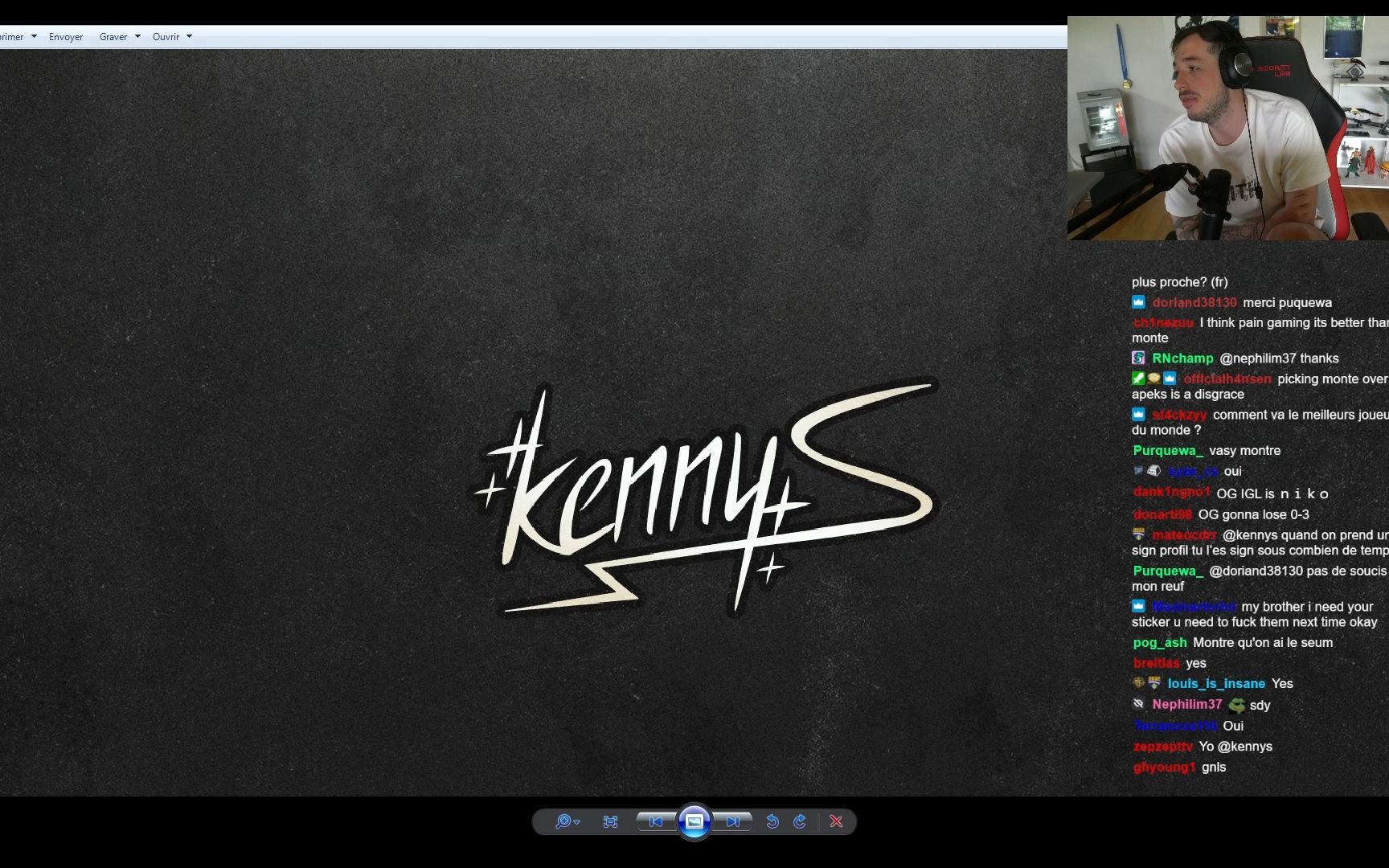Go to the next image

(732, 821)
